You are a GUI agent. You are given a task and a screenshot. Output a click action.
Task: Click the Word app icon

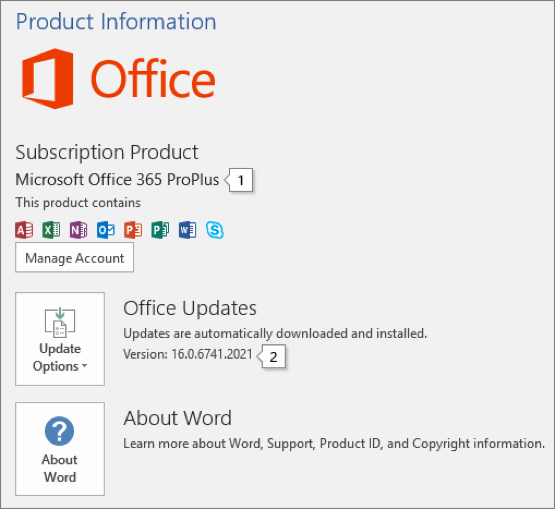pos(188,230)
